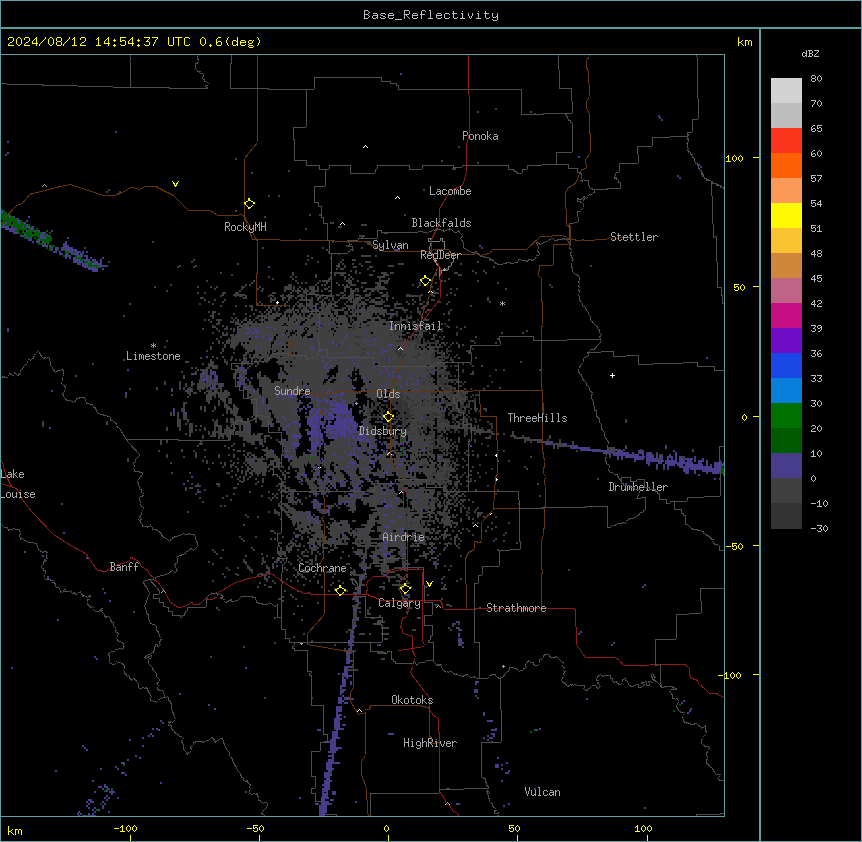Click the km unit label at bottom left
The image size is (862, 842).
tap(15, 830)
